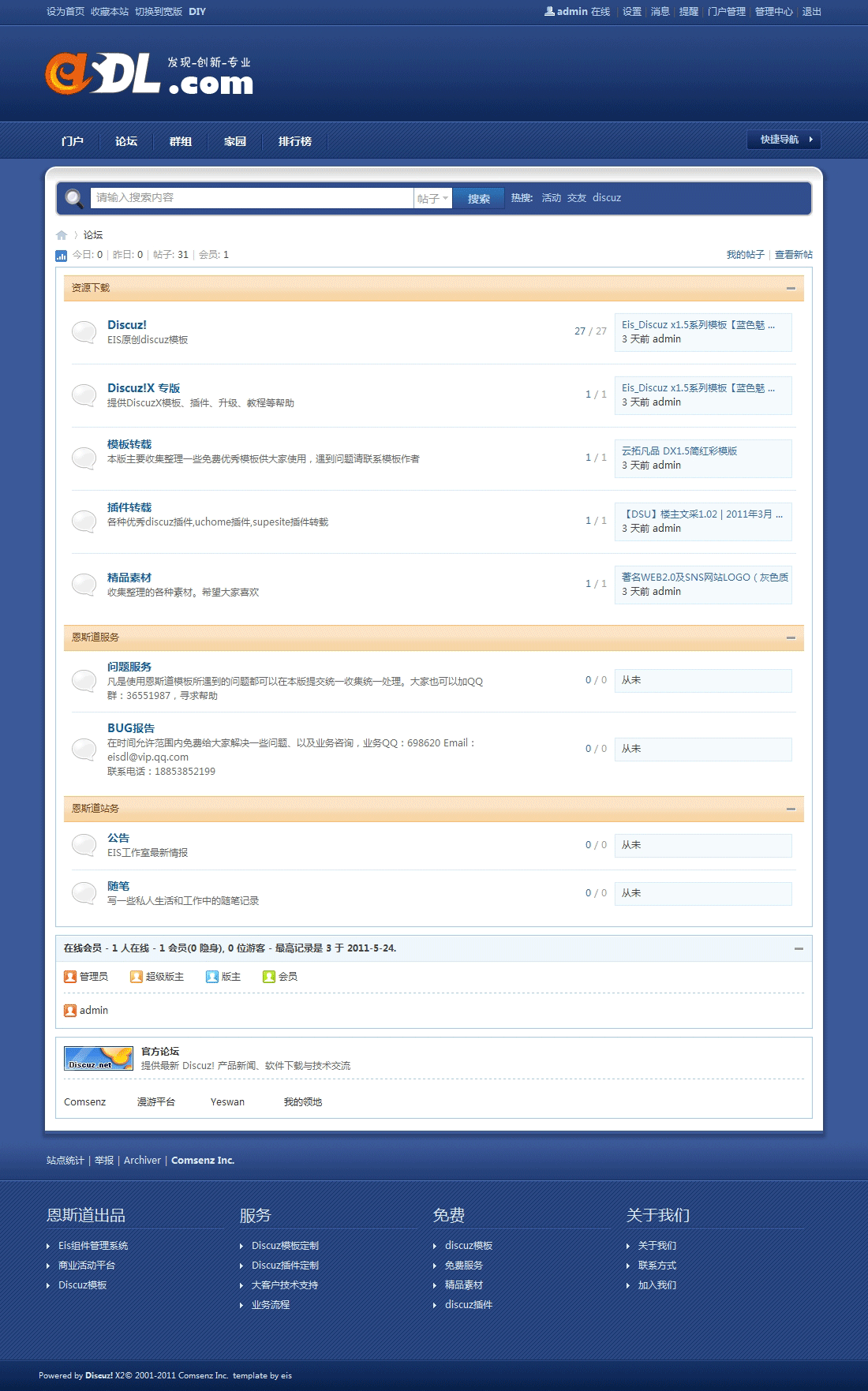Open Discuz模板定制 in footer 服务 column
868x1391 pixels.
pyautogui.click(x=285, y=1246)
